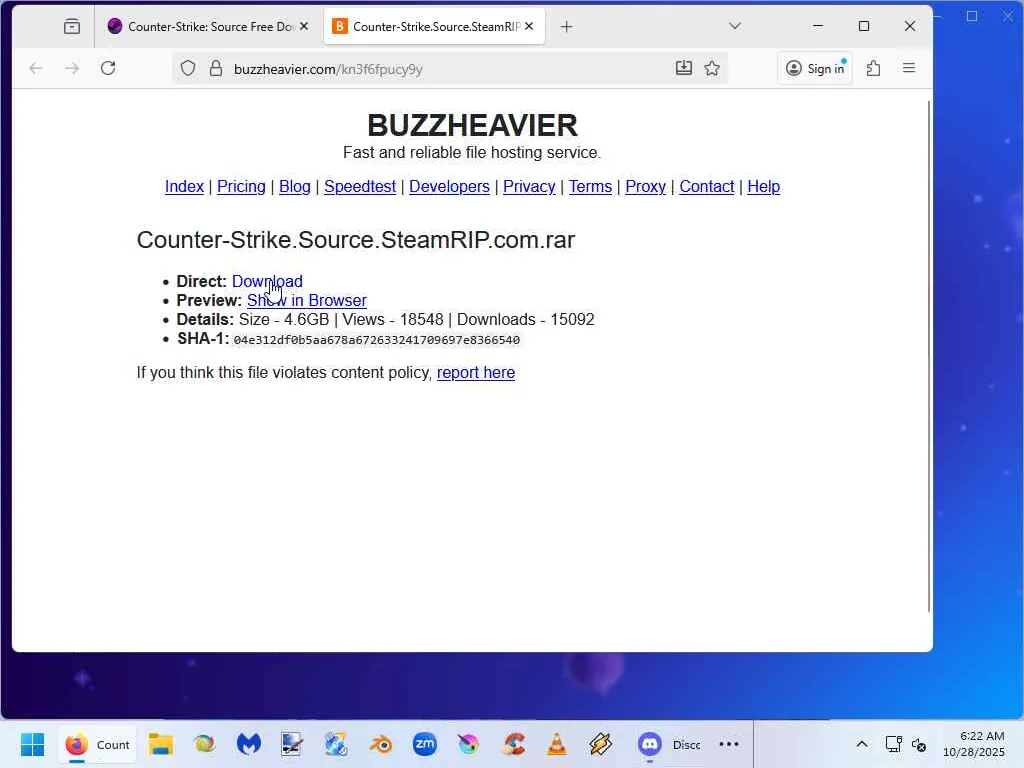Click the file name Counter-Strike.Source.SteamRIP.com.rar
The height and width of the screenshot is (768, 1024).
click(x=355, y=240)
